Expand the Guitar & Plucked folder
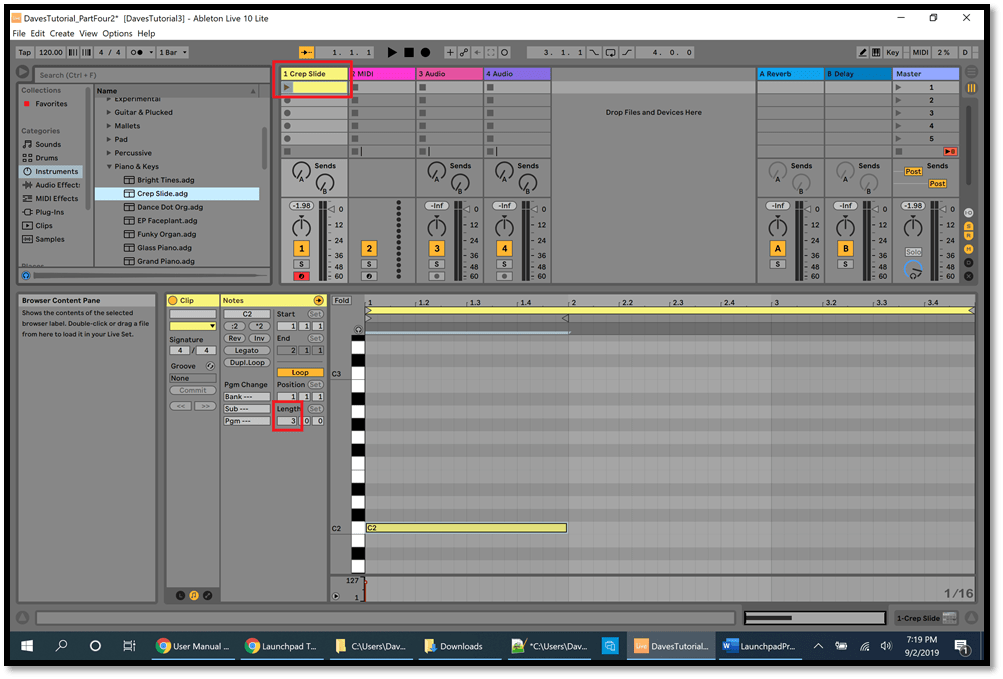The image size is (1003, 679). 109,112
